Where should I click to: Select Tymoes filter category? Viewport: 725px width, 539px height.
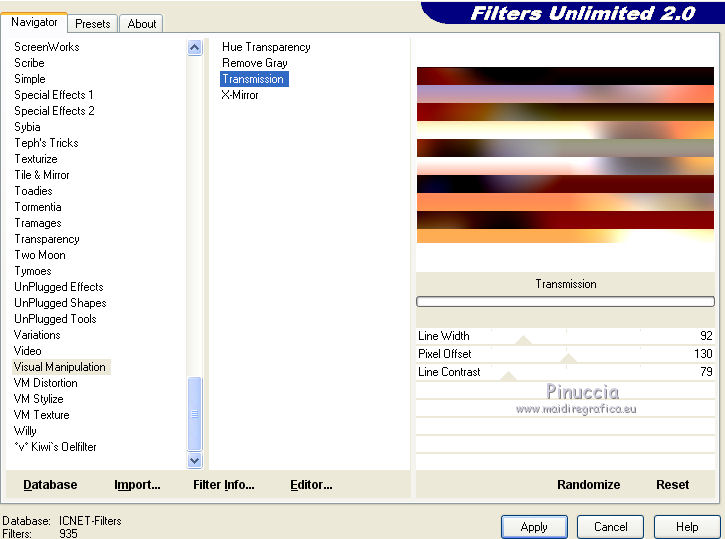[x=33, y=271]
